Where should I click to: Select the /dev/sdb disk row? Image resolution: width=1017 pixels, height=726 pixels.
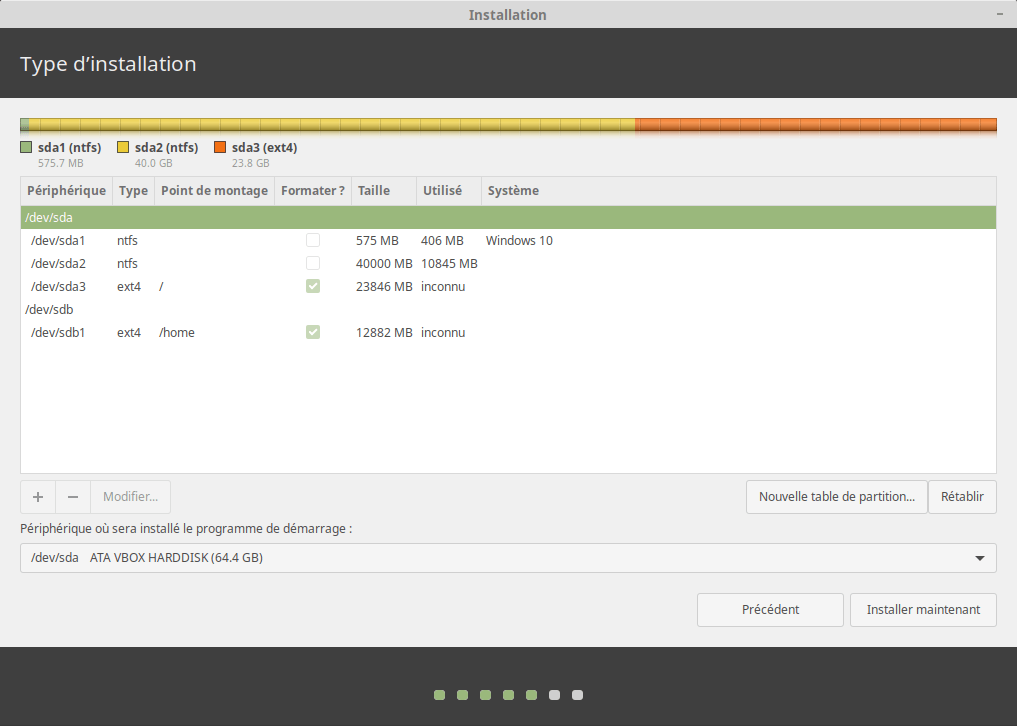[508, 310]
